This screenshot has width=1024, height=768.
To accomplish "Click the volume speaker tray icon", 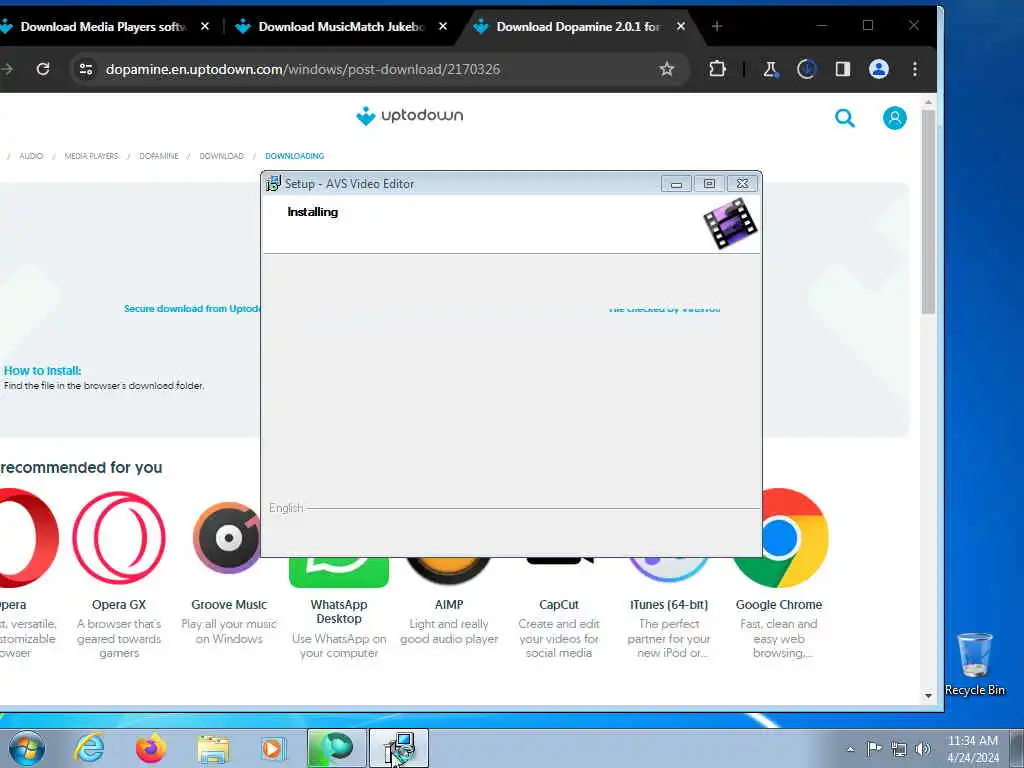I will pyautogui.click(x=923, y=749).
